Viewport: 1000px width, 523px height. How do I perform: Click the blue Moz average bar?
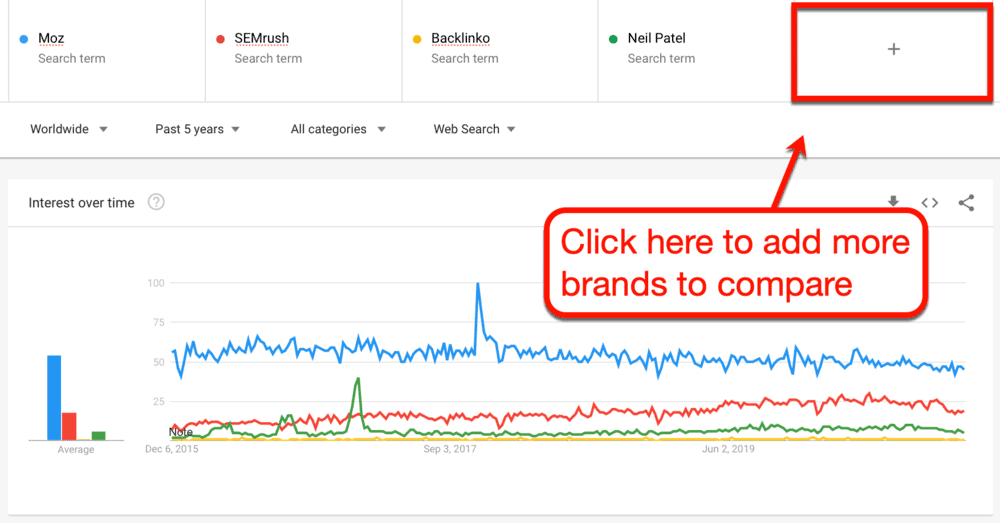coord(54,397)
